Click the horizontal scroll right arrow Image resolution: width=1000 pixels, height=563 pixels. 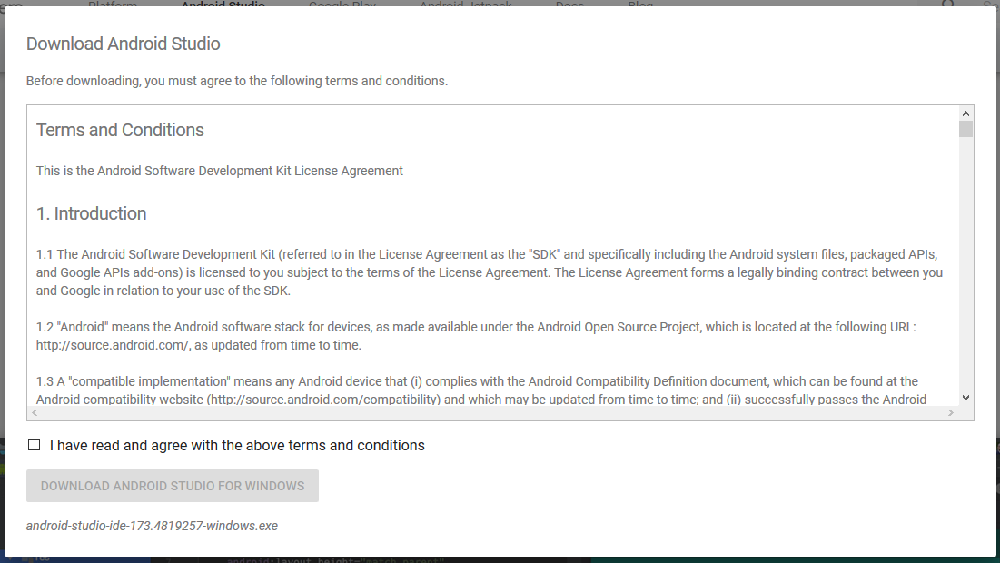[950, 412]
